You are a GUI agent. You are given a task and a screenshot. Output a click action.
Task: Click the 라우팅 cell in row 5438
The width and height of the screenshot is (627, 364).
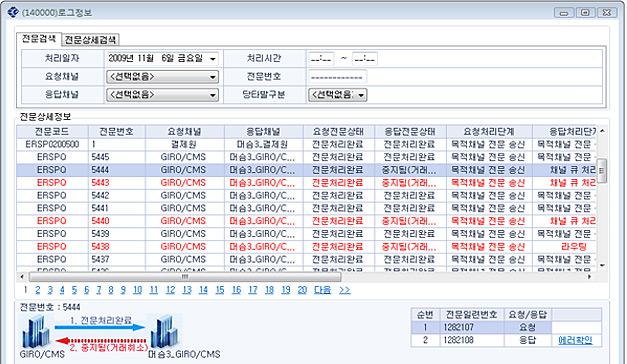574,247
